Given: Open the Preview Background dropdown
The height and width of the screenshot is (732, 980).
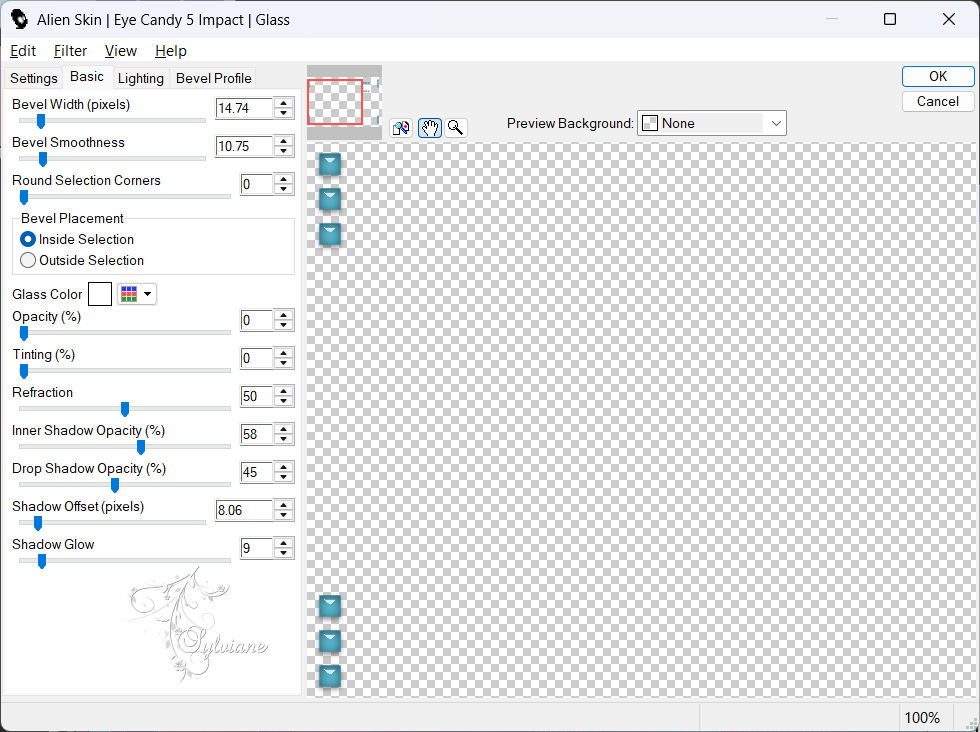Looking at the screenshot, I should pyautogui.click(x=711, y=123).
